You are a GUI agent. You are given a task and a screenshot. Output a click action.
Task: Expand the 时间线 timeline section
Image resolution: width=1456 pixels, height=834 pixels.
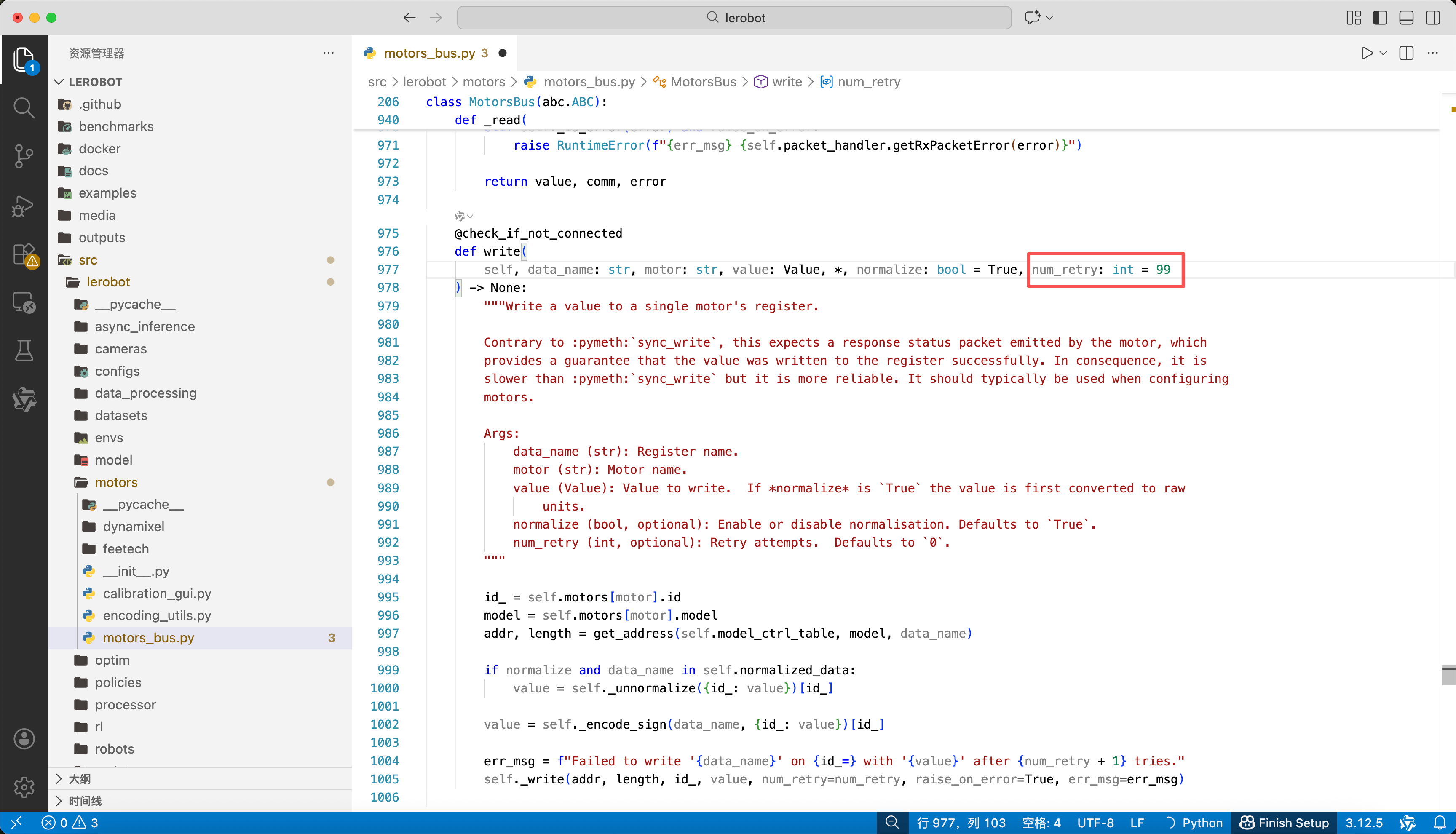(201, 801)
